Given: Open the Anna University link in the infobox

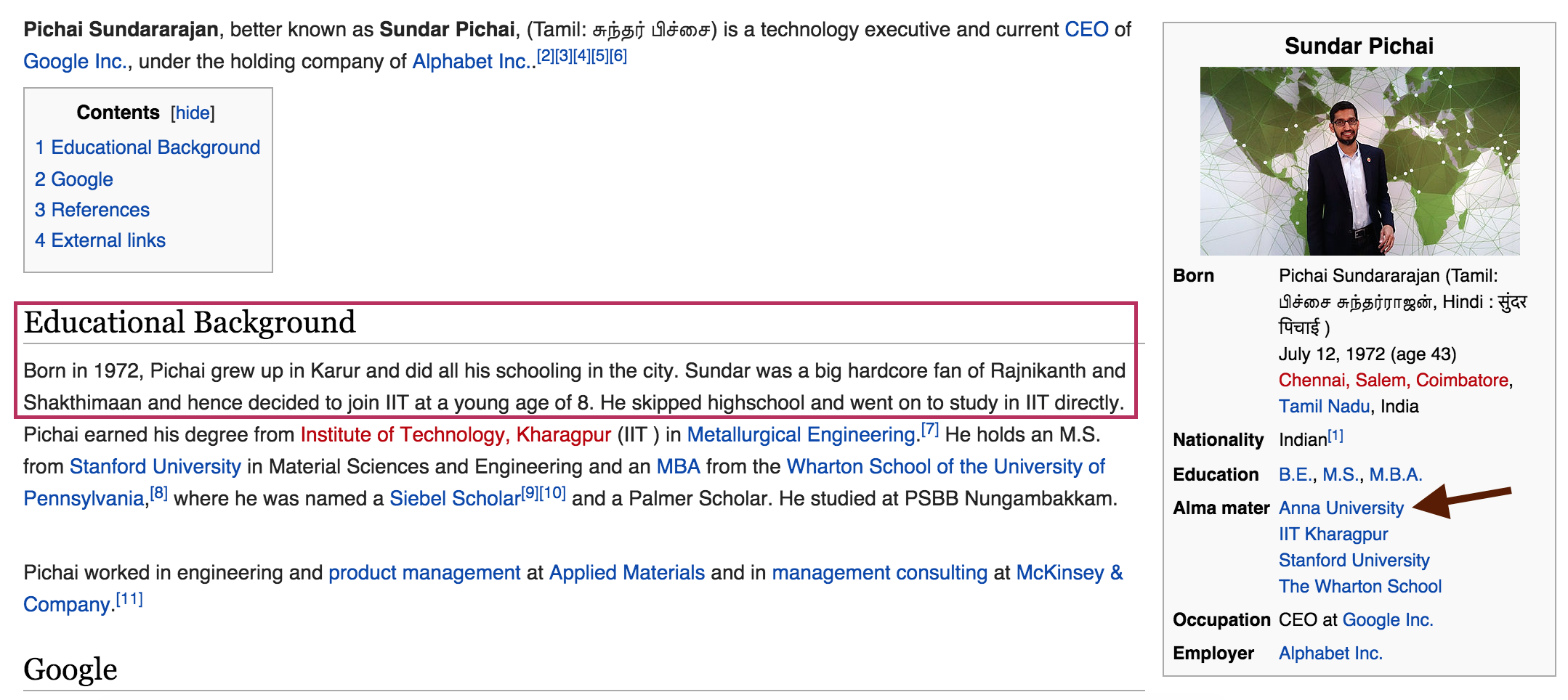Looking at the screenshot, I should [x=1341, y=508].
